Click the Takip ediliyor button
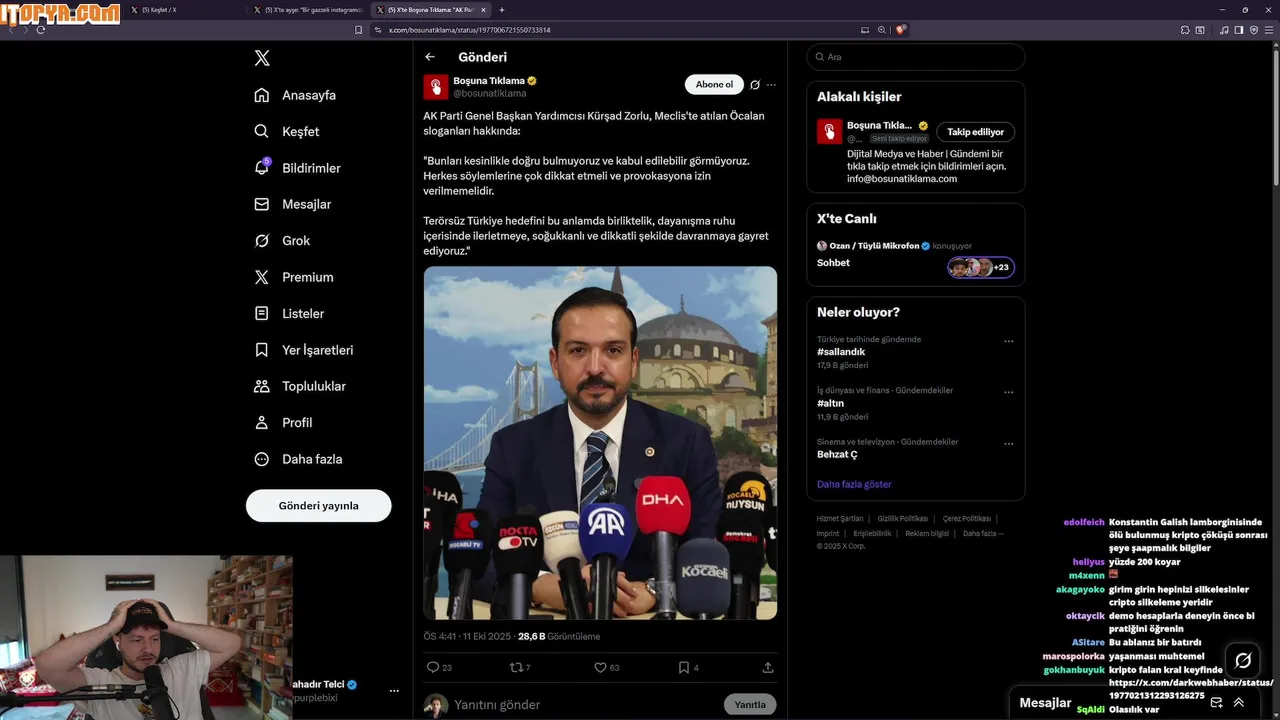The image size is (1280, 720). 976,132
